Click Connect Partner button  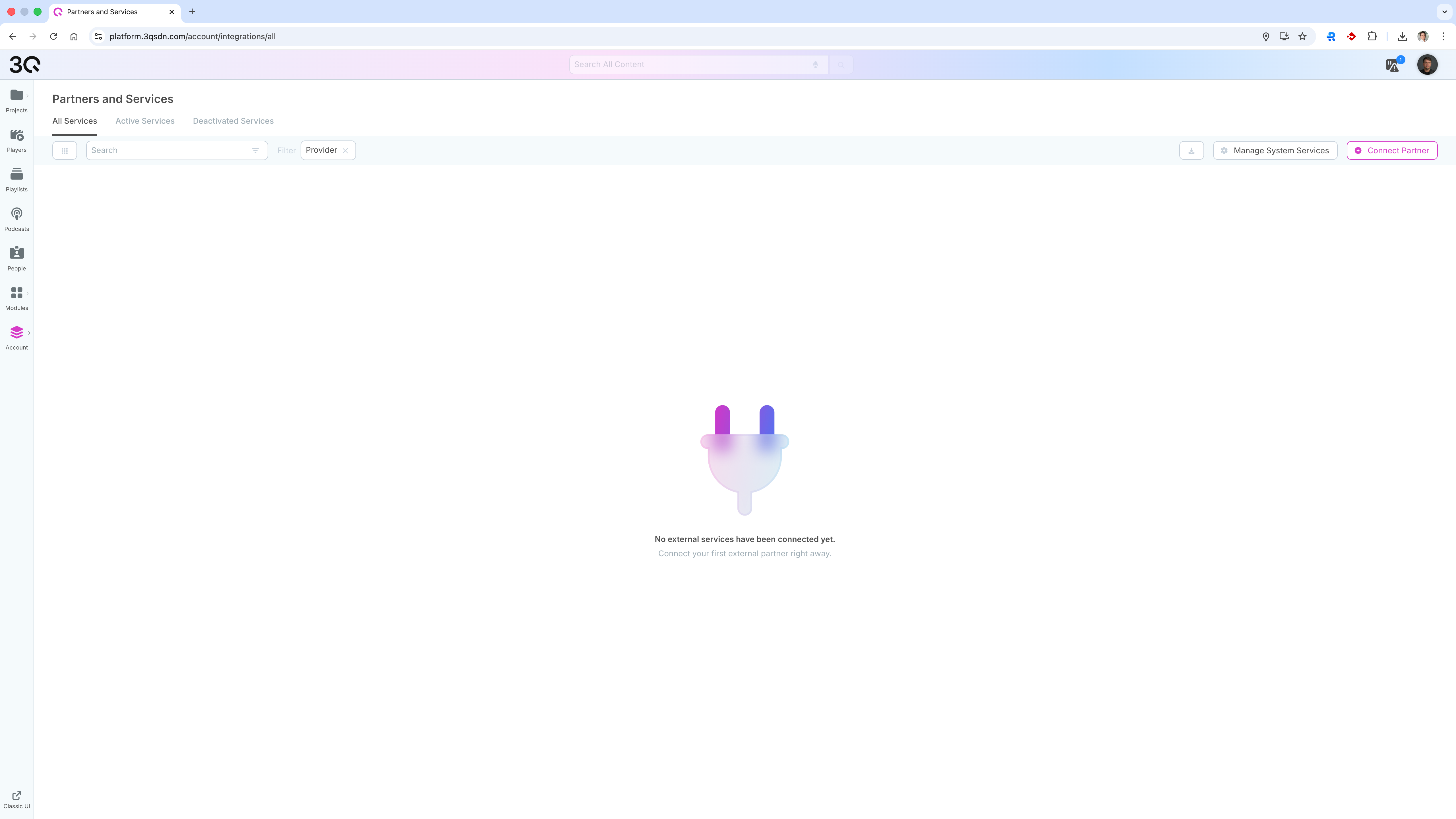coord(1391,150)
